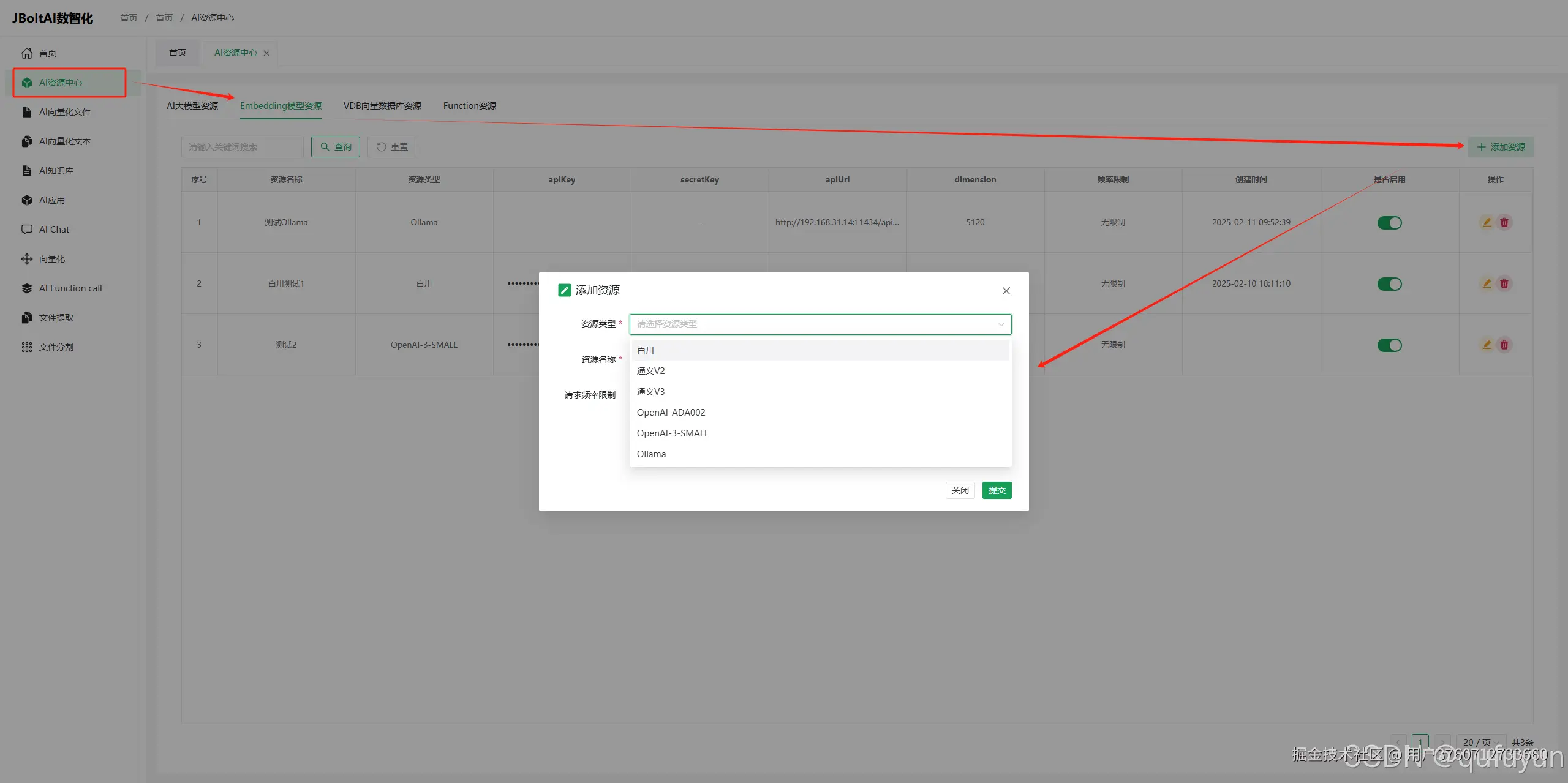Click the AI向量化文件 file icon
Image resolution: width=1568 pixels, height=783 pixels.
pos(27,112)
